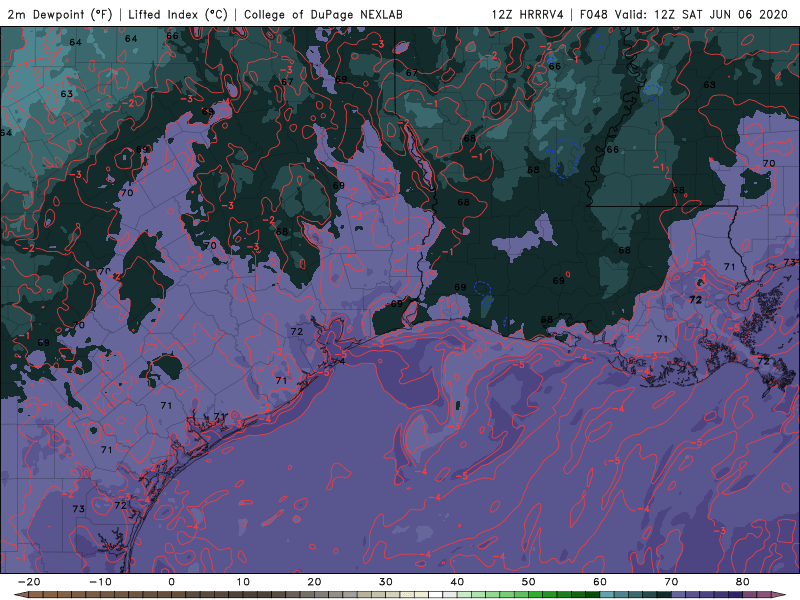Viewport: 800px width, 600px height.
Task: Click the "30" colorbar tick label
Action: pyautogui.click(x=386, y=582)
